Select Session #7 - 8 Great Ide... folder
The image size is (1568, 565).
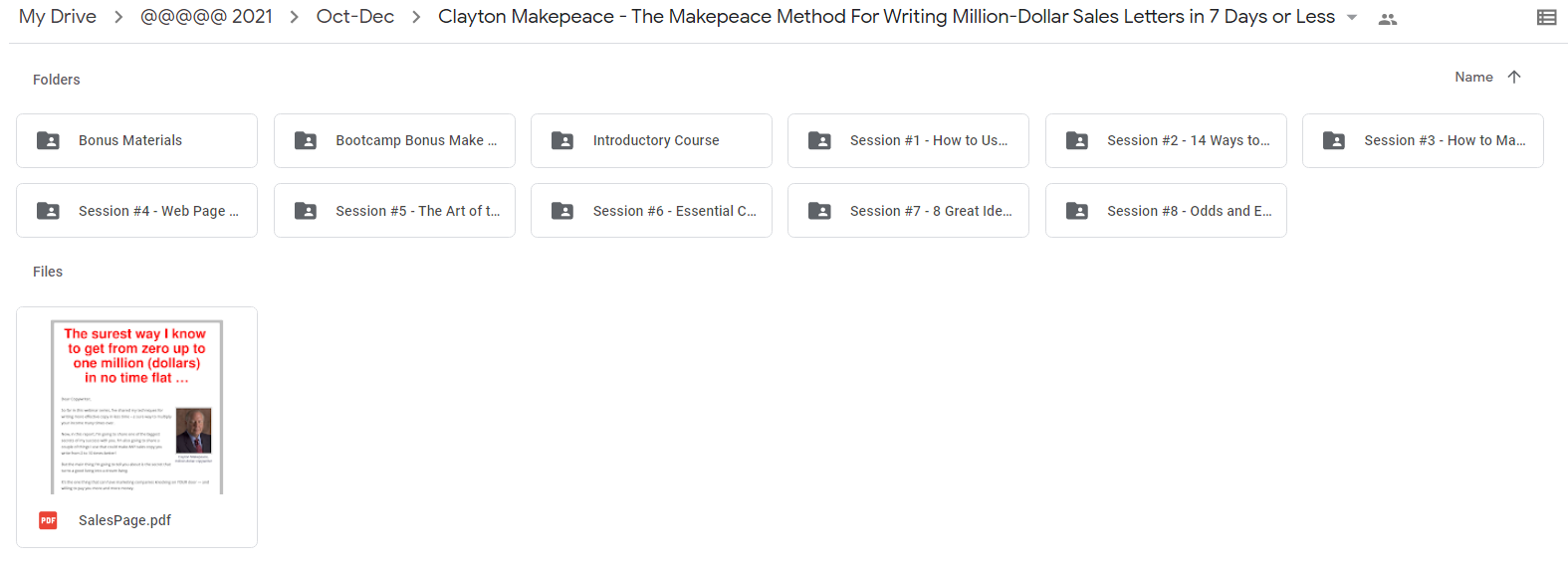point(908,211)
